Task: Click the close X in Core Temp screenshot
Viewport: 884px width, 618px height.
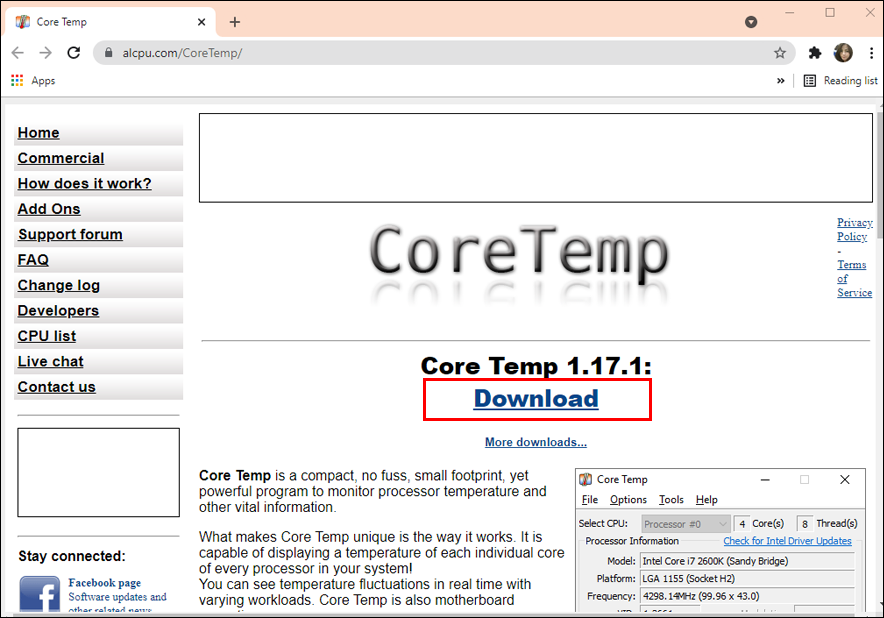Action: 845,479
